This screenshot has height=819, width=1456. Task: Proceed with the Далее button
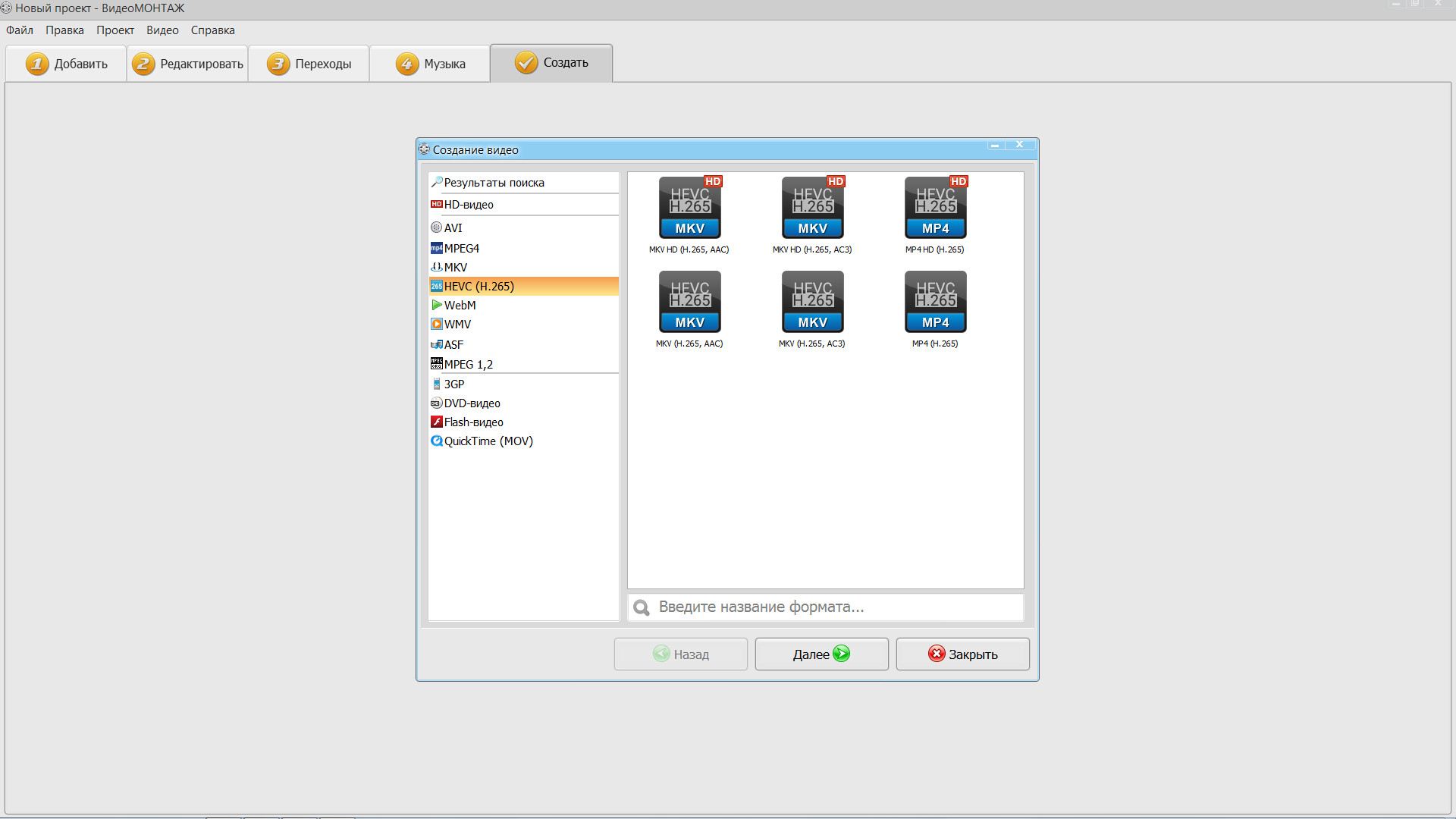(x=822, y=654)
